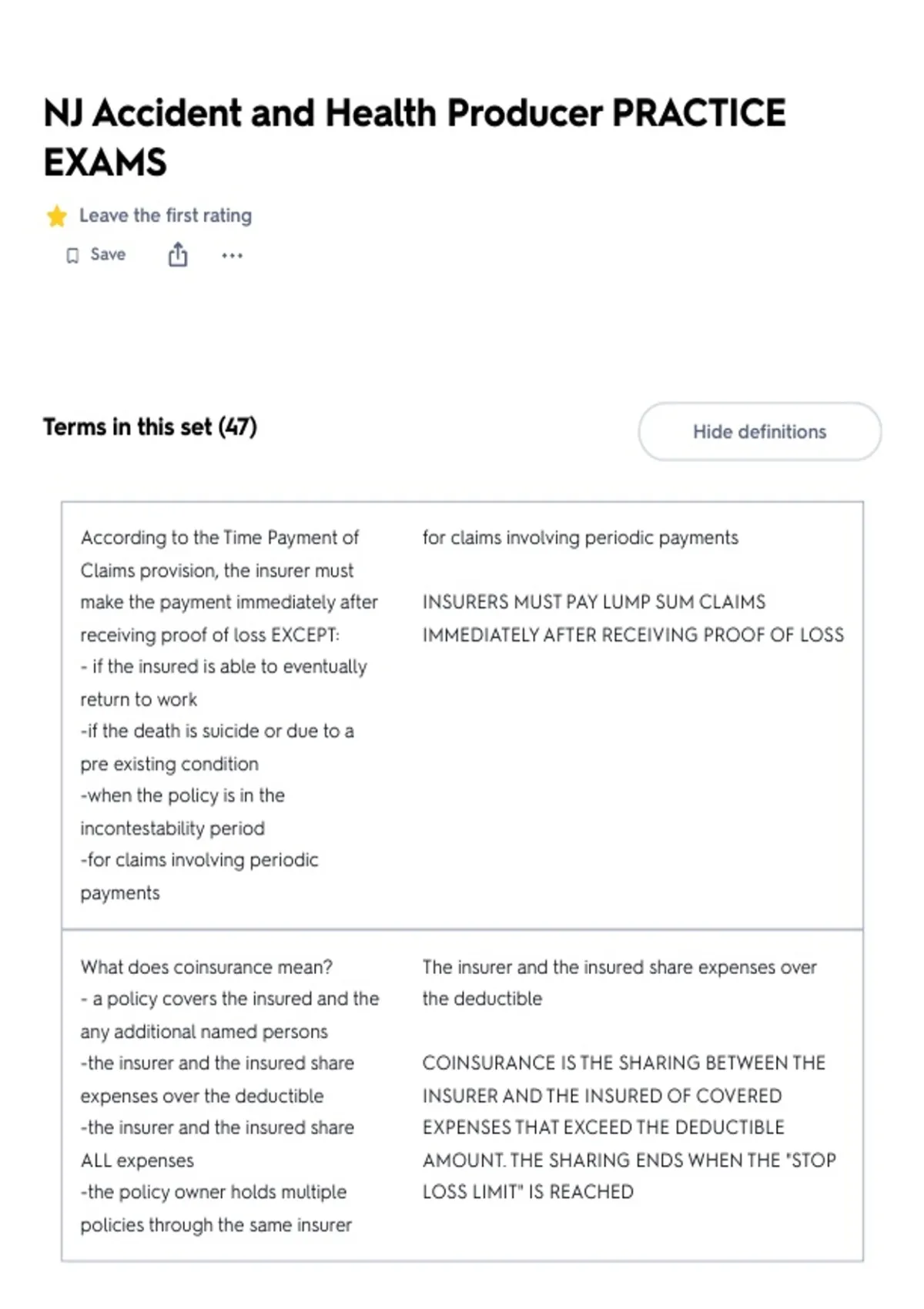Select the What does coinsurance mean question

click(206, 967)
